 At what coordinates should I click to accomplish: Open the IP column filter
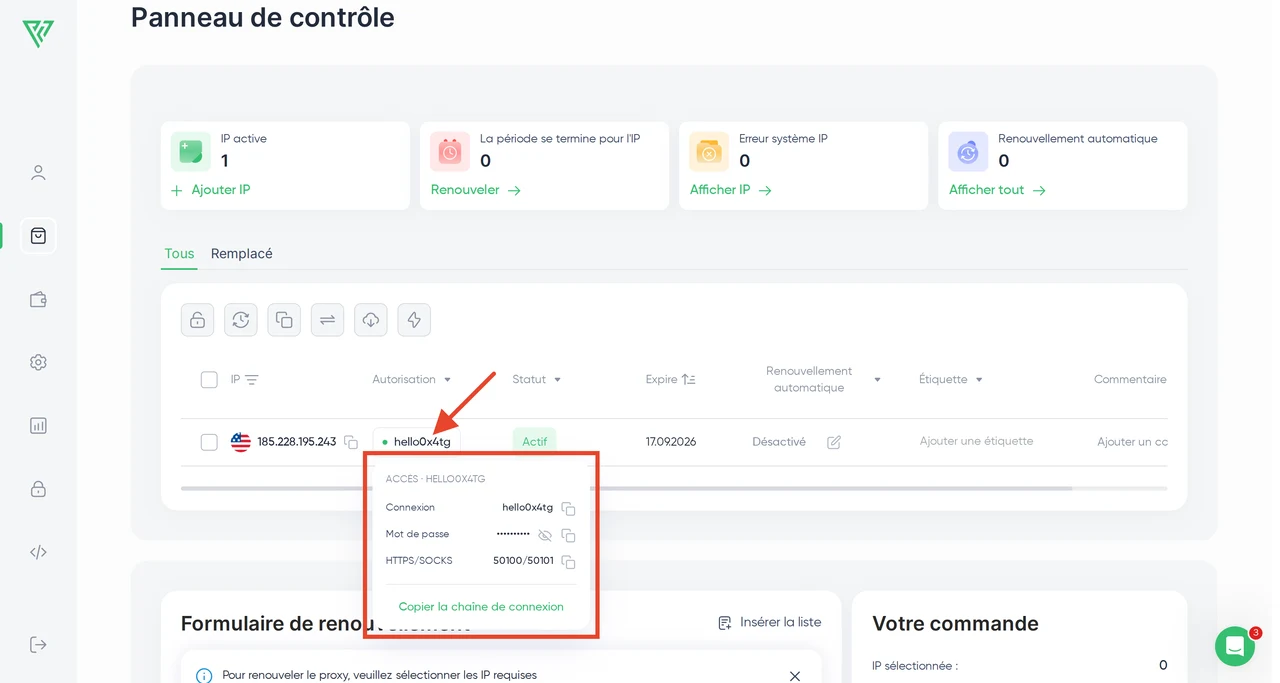(252, 380)
